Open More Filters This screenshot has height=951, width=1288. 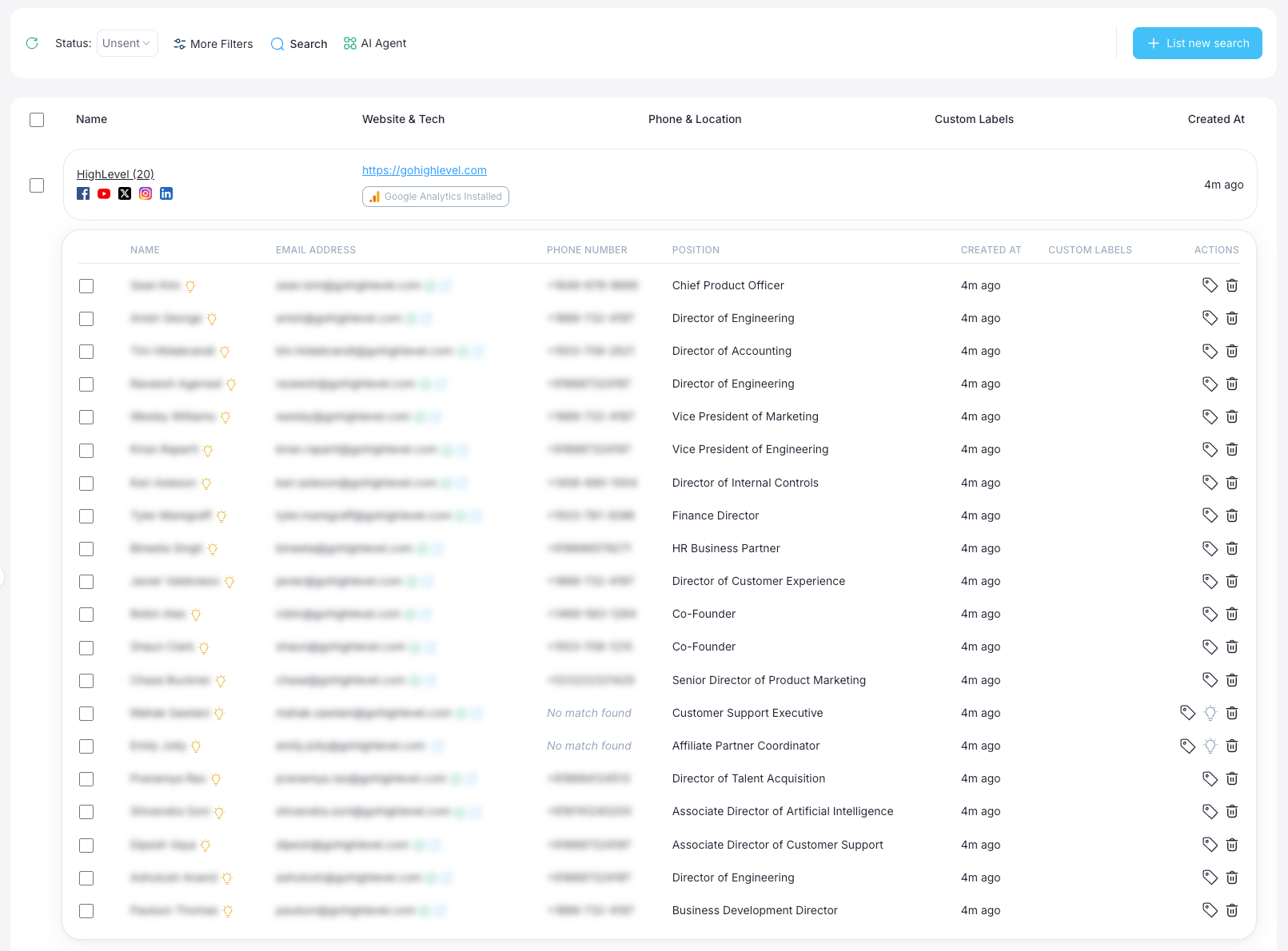tap(213, 44)
